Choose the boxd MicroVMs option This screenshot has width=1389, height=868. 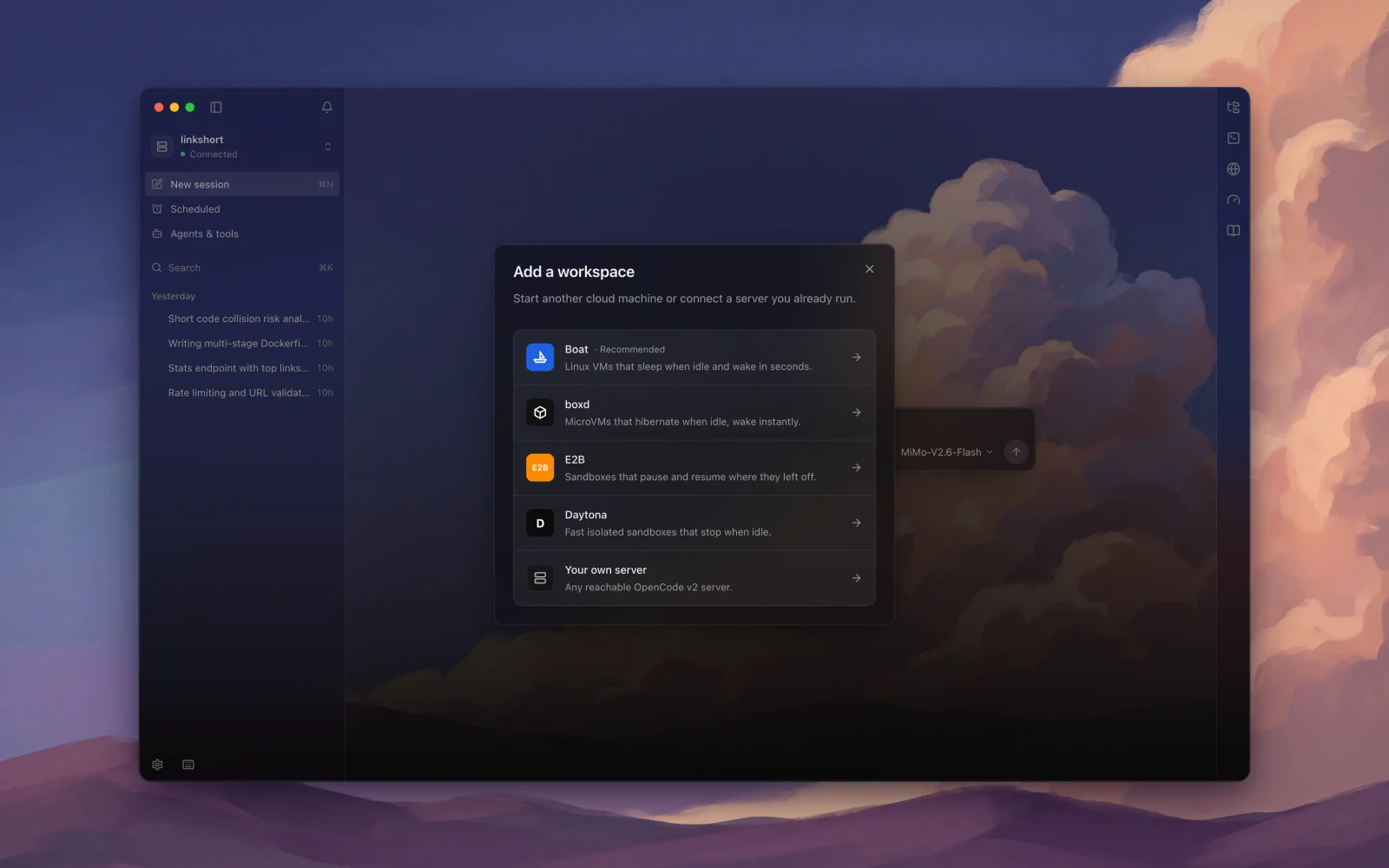click(x=694, y=413)
